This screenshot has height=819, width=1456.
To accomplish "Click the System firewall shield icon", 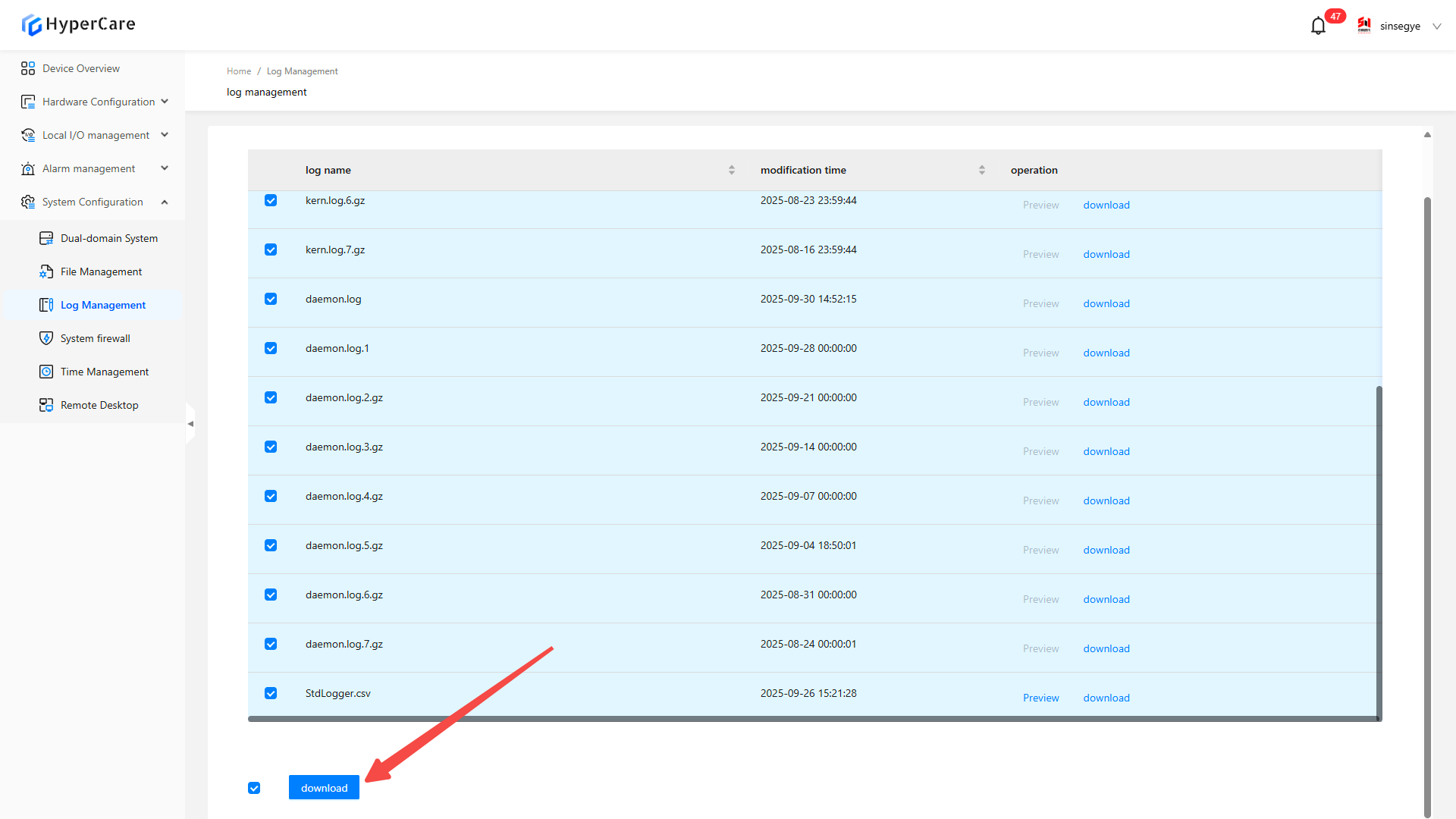I will pyautogui.click(x=46, y=338).
